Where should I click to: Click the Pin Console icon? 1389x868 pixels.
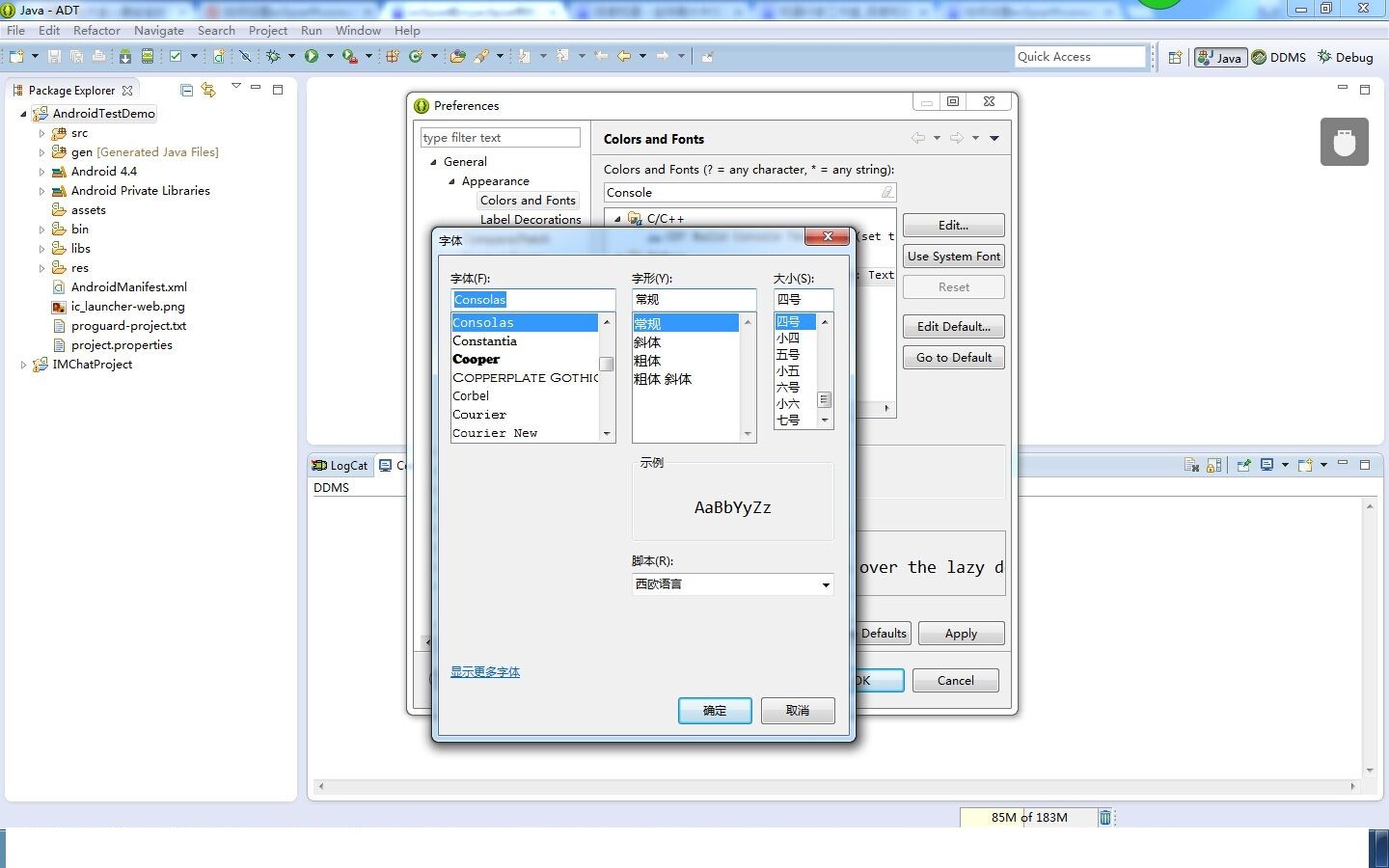1243,465
